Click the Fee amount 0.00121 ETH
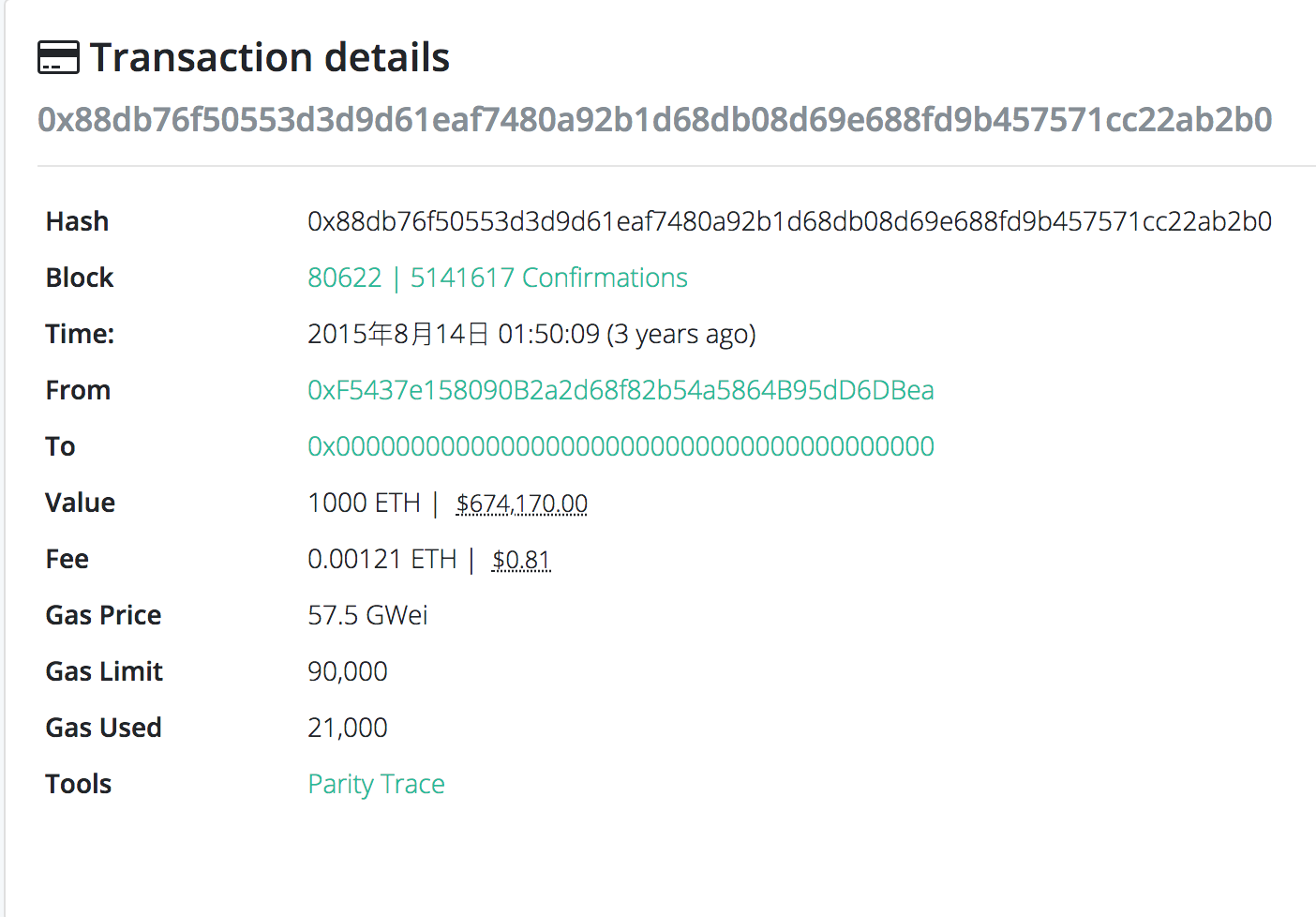This screenshot has height=917, width=1316. click(x=382, y=559)
